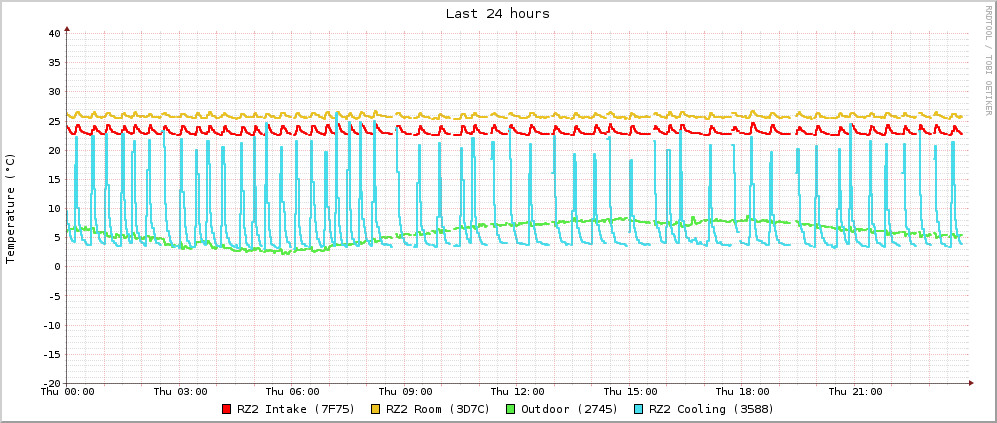Click the 'RRDTOOL / TOBI OETIKER' vertical credit text
The width and height of the screenshot is (997, 423).
(x=987, y=60)
